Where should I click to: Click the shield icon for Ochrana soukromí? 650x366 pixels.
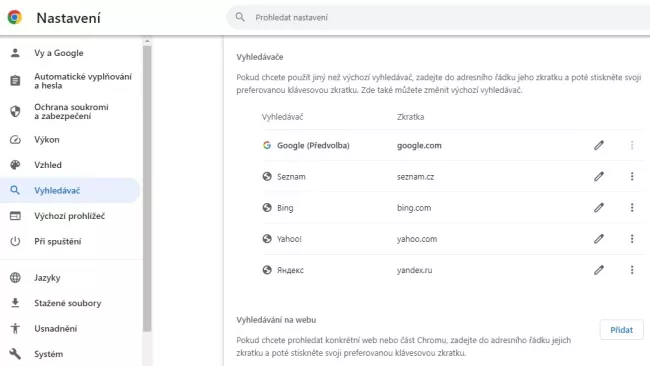pyautogui.click(x=15, y=111)
